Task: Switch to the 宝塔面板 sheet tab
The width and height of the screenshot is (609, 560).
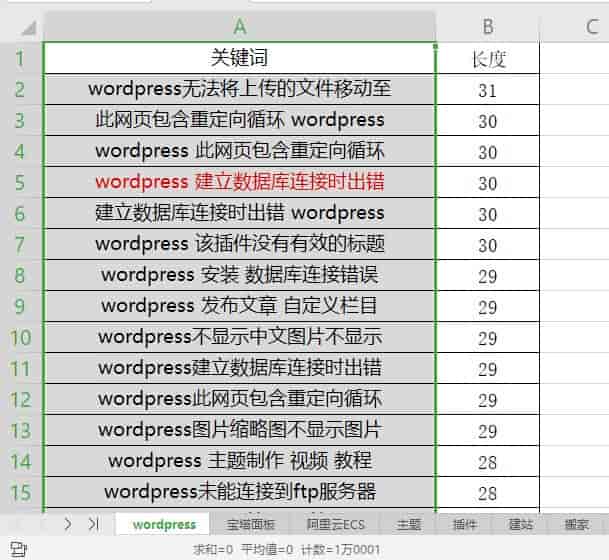Action: (x=251, y=524)
